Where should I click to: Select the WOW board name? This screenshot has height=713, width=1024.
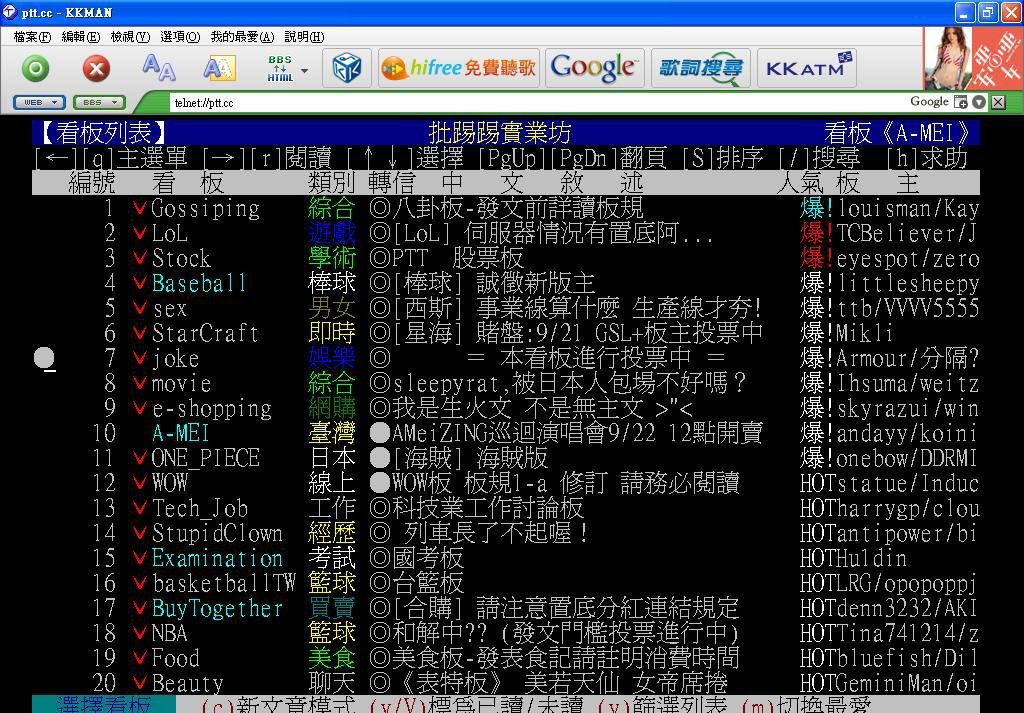169,483
